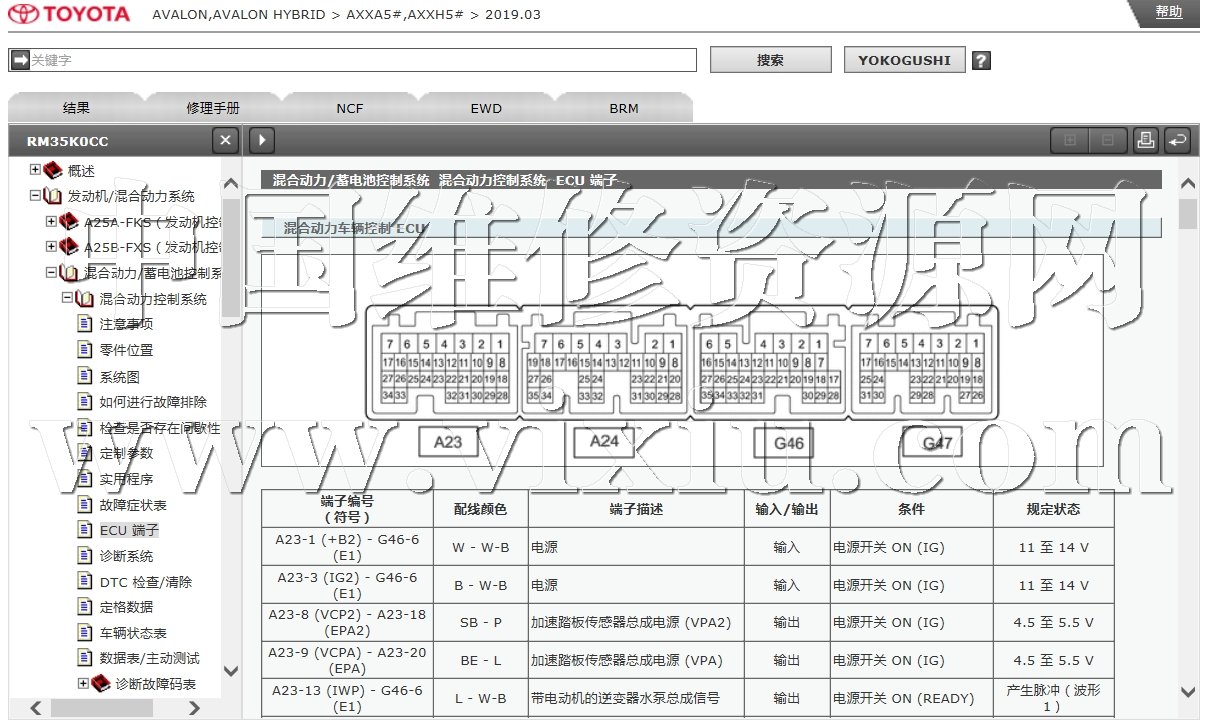Click the print icon in the toolbar
Screen dimensions: 1205x723
click(x=1145, y=141)
